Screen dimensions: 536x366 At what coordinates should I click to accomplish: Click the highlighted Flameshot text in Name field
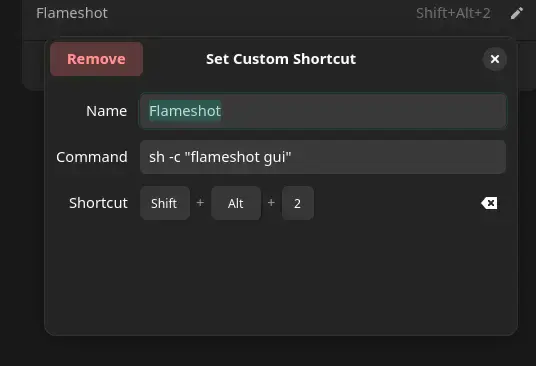(185, 111)
